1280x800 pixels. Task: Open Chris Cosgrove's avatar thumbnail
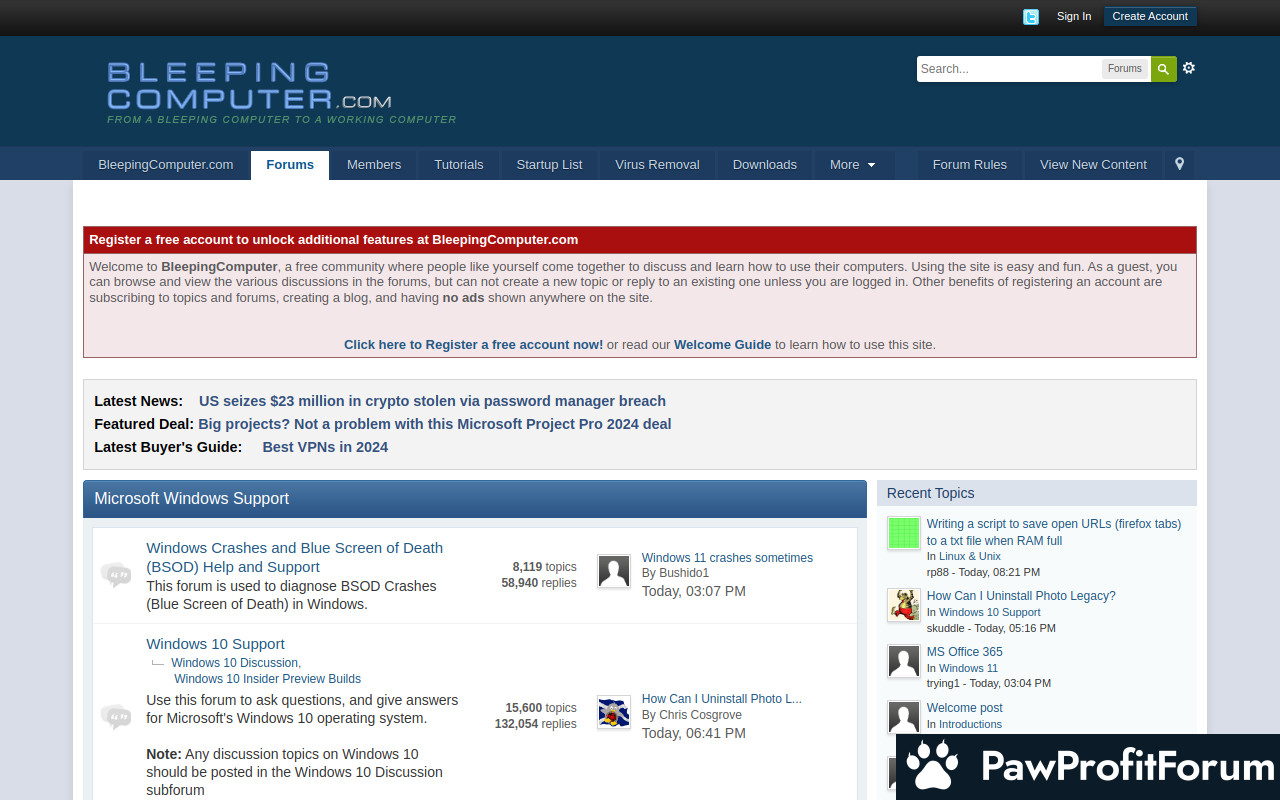click(614, 712)
